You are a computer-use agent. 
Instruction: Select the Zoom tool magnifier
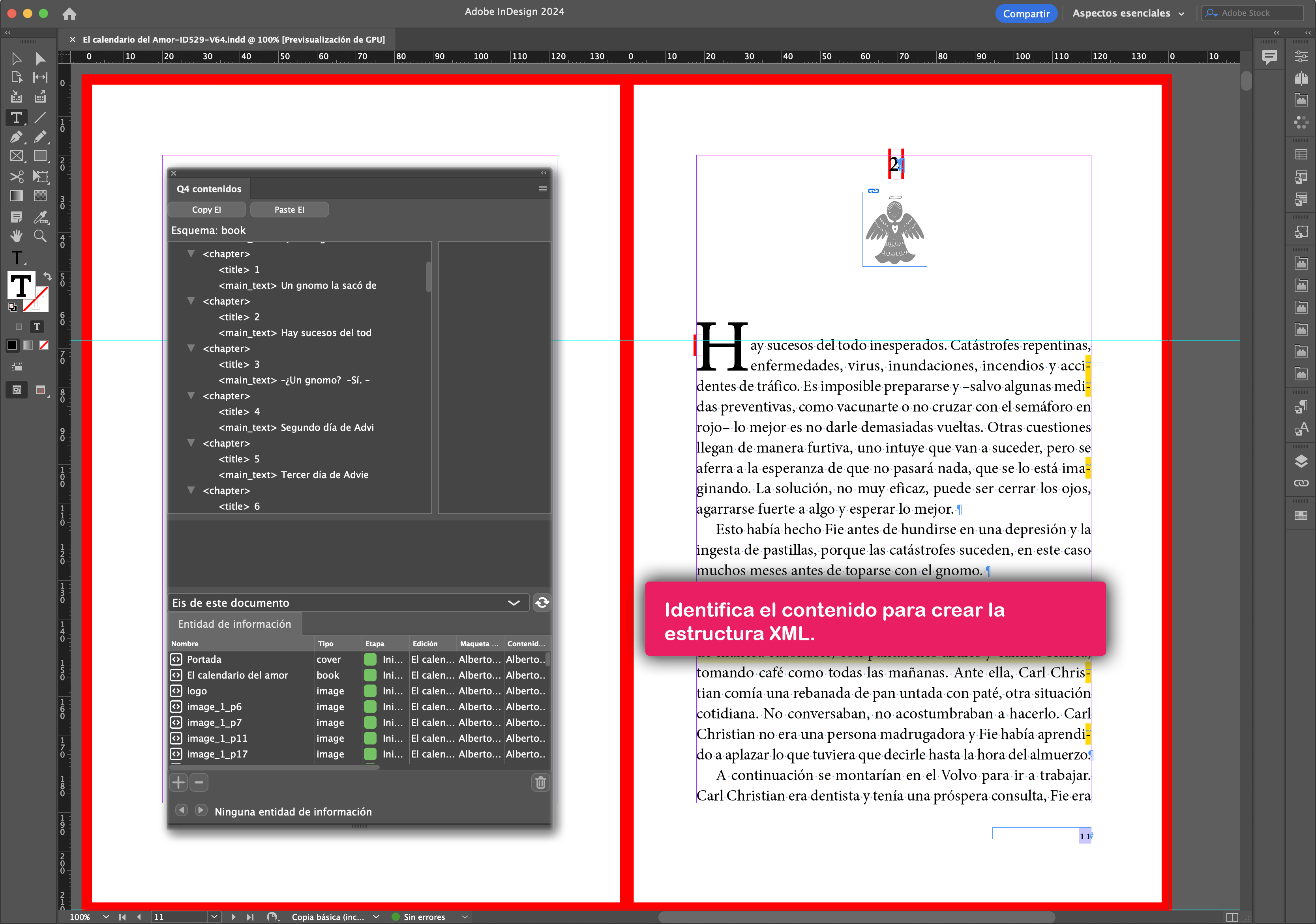[40, 236]
